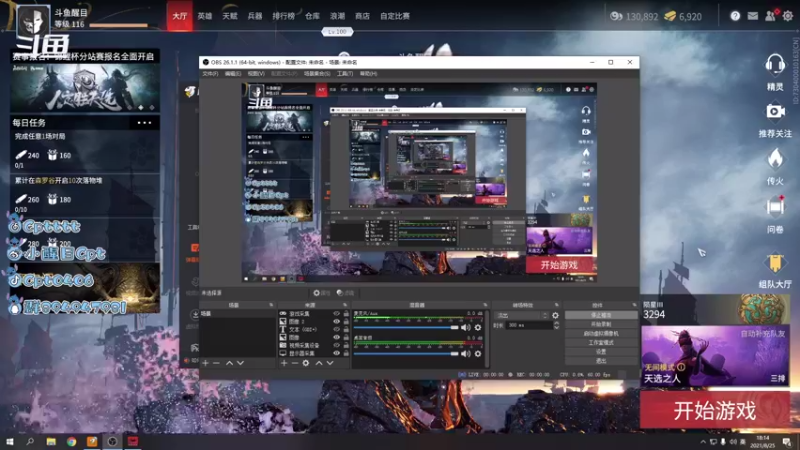
Task: Click 工作室模式 in OBS controls
Action: [601, 343]
